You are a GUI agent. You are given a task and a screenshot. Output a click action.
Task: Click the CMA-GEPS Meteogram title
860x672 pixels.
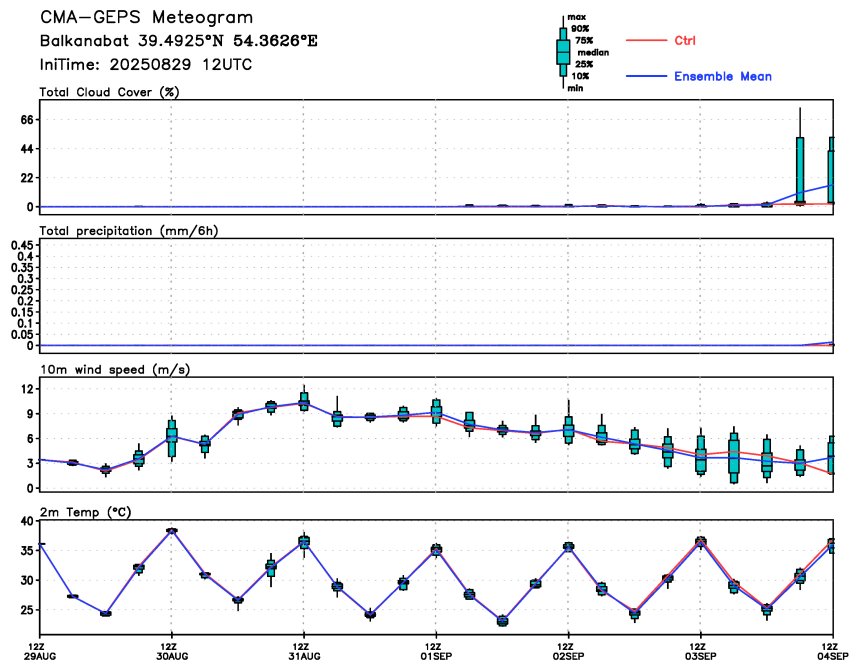coord(146,18)
